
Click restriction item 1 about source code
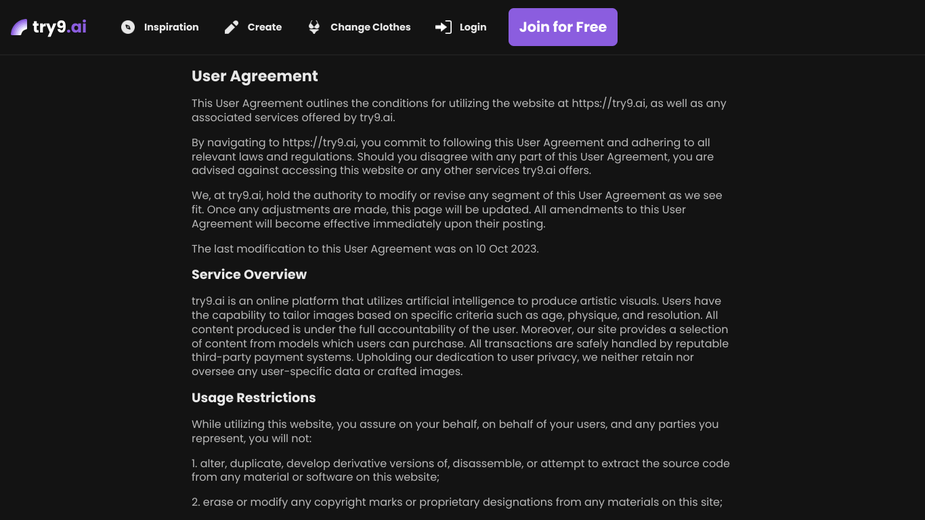click(460, 470)
